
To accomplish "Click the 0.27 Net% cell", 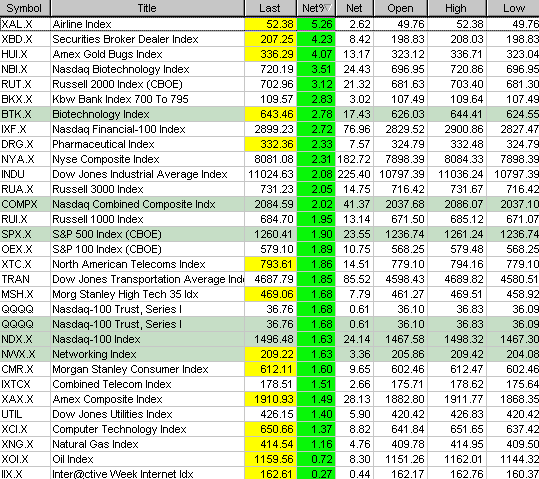I will (316, 474).
